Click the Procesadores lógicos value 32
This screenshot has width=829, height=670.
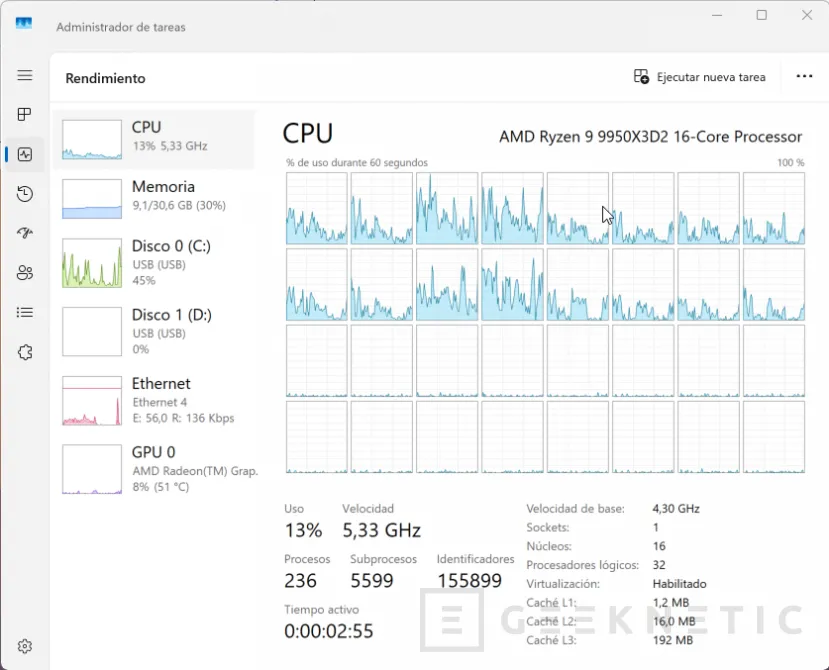tap(659, 565)
